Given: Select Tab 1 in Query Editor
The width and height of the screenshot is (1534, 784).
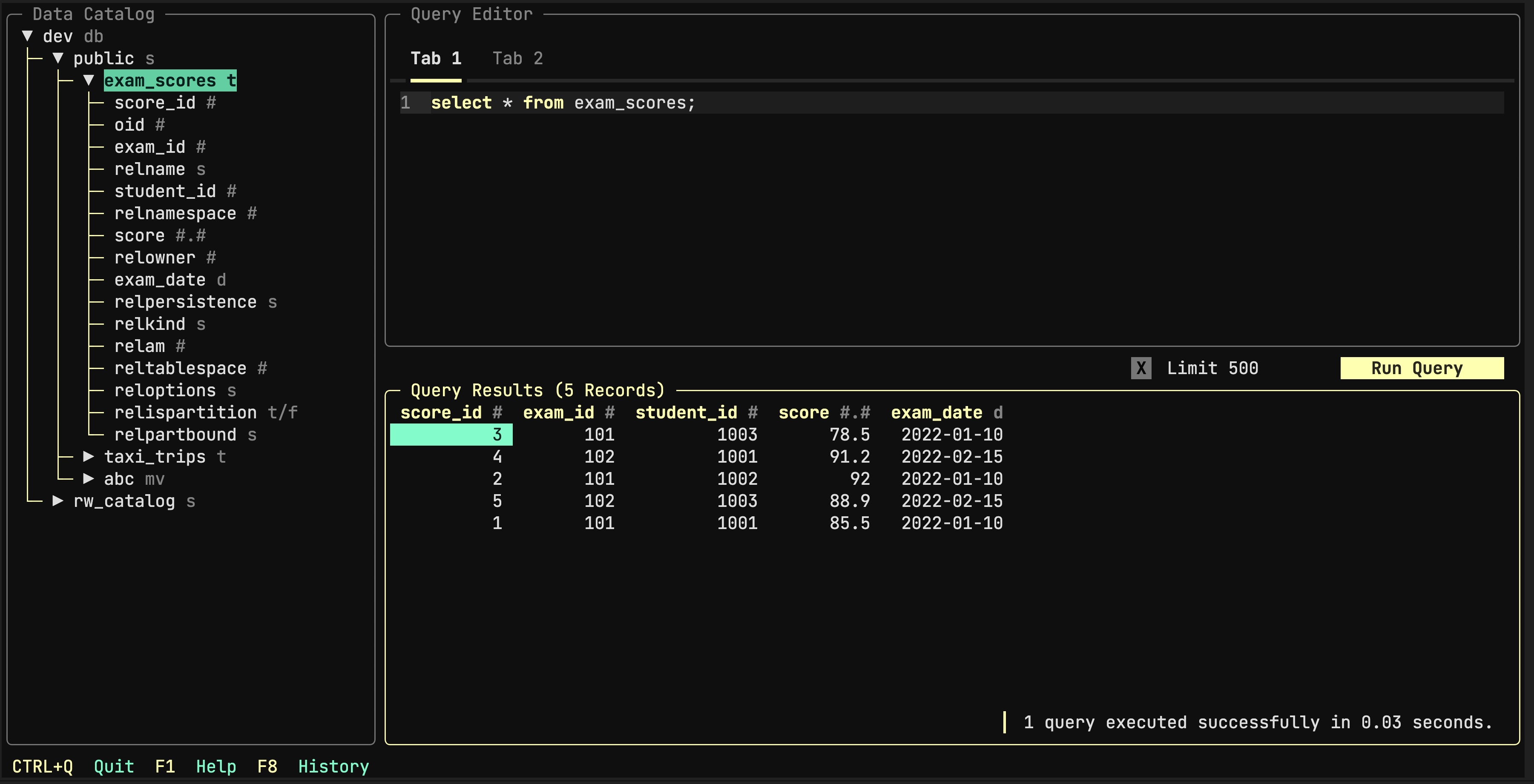Looking at the screenshot, I should point(435,58).
